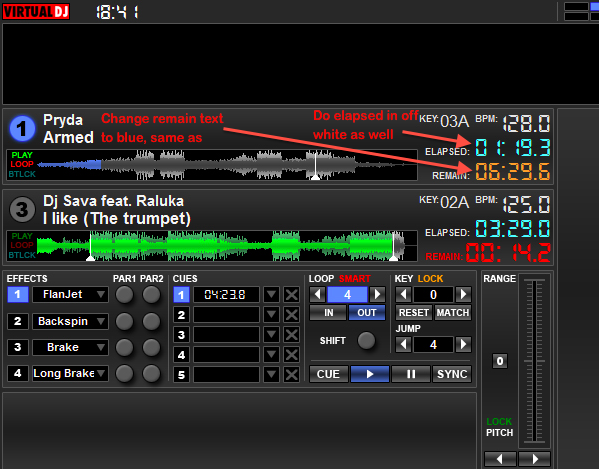Sync the deck tempo with SYNC
This screenshot has width=599, height=469.
click(452, 374)
